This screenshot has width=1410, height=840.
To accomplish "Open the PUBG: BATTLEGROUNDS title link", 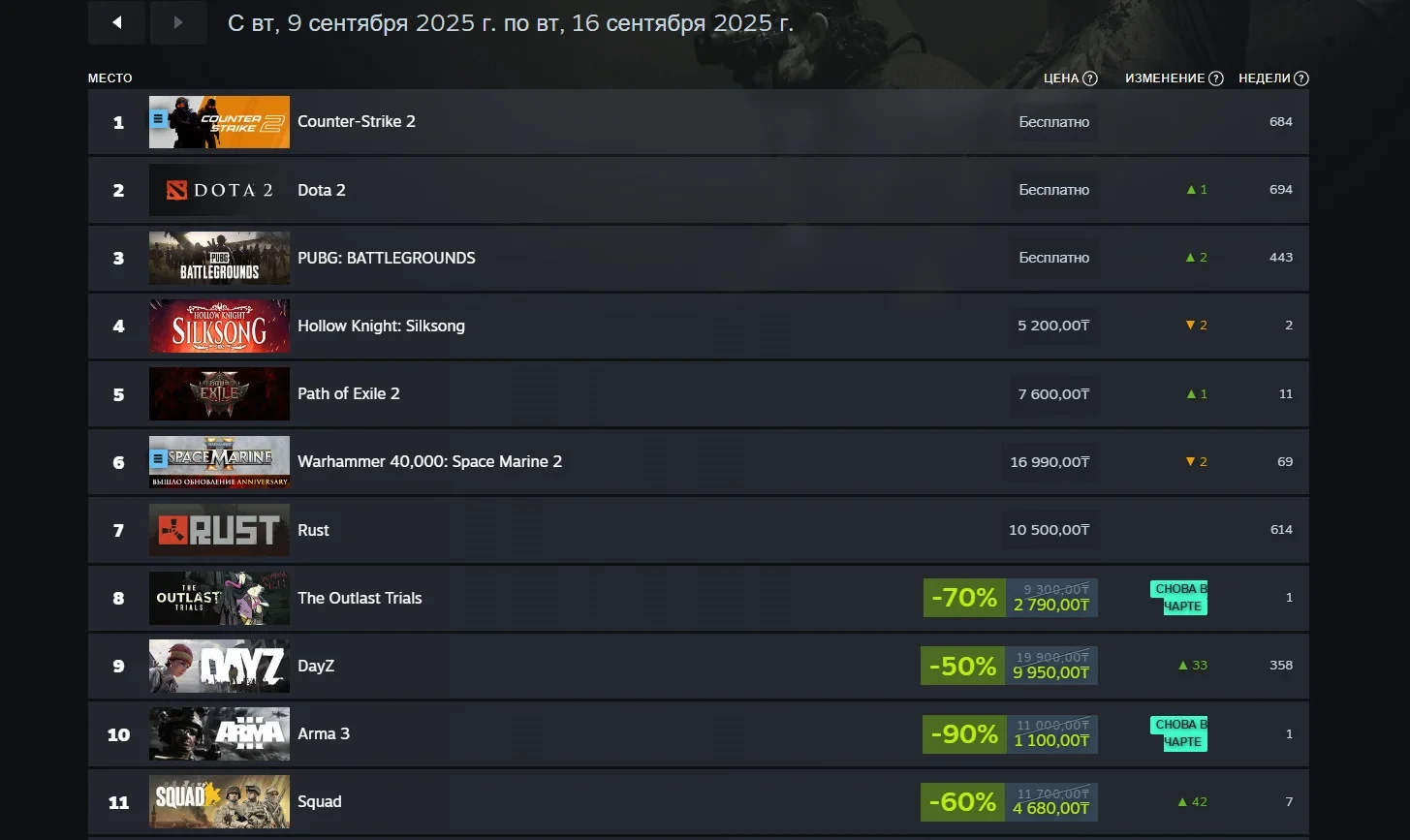I will 386,258.
